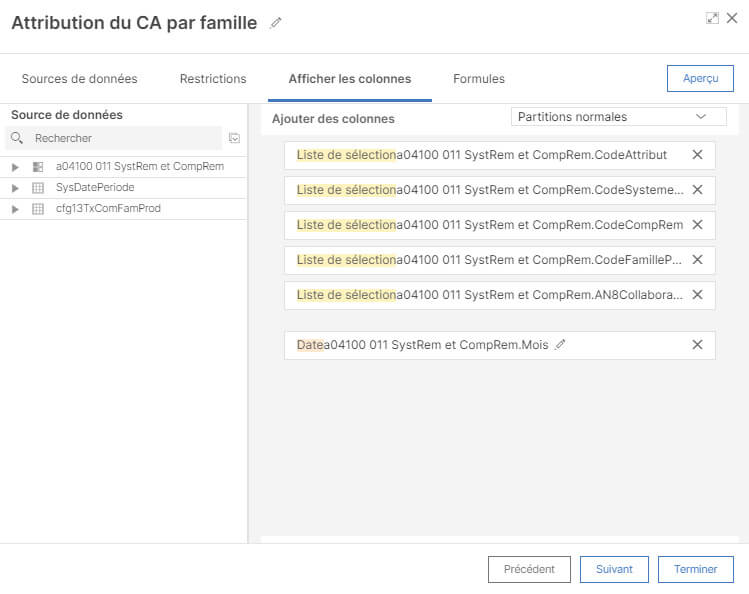Go to the Formules tab
Viewport: 749px width, 594px height.
[479, 79]
